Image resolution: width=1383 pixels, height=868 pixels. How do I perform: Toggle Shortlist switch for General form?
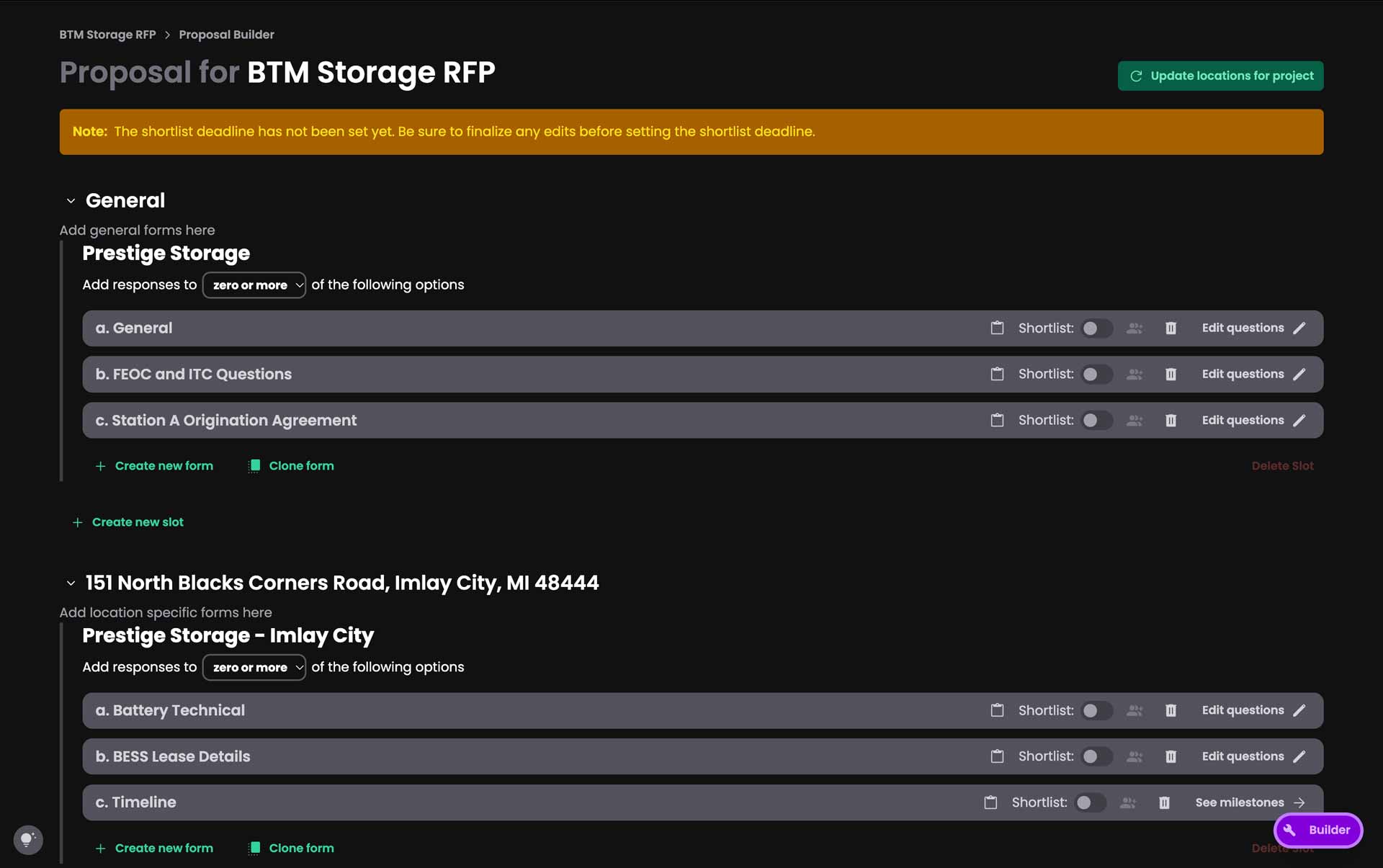click(x=1097, y=328)
